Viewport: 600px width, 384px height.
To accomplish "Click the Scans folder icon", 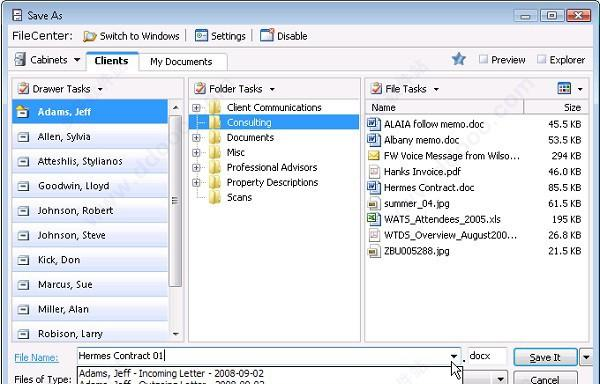I will (215, 197).
